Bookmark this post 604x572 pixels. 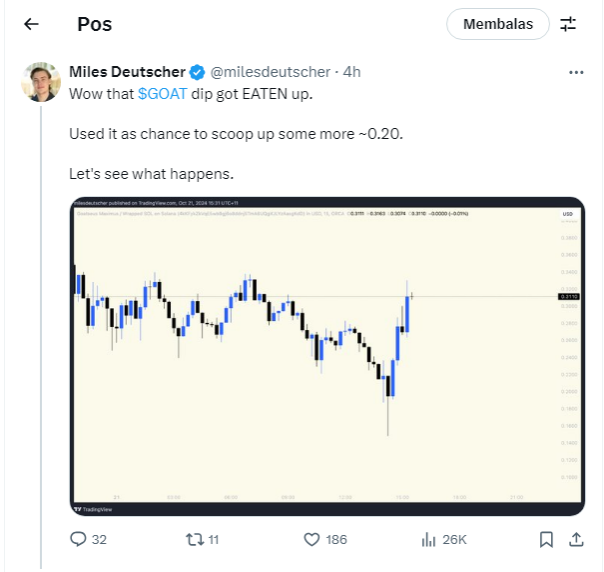tap(546, 539)
